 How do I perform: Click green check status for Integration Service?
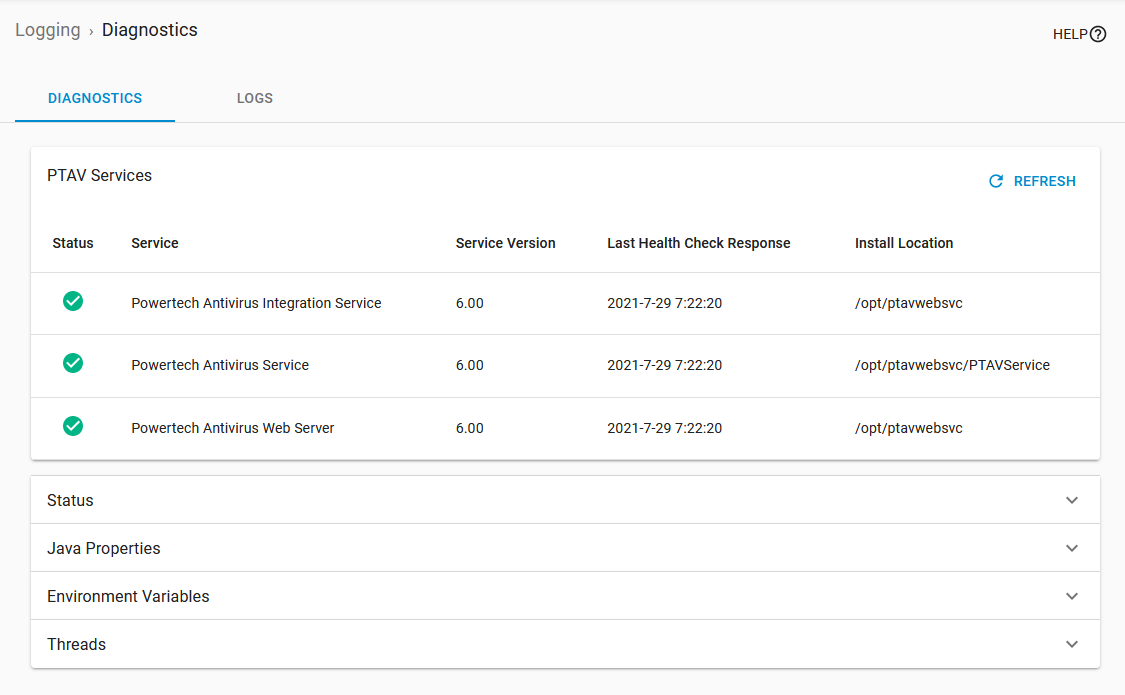point(72,301)
